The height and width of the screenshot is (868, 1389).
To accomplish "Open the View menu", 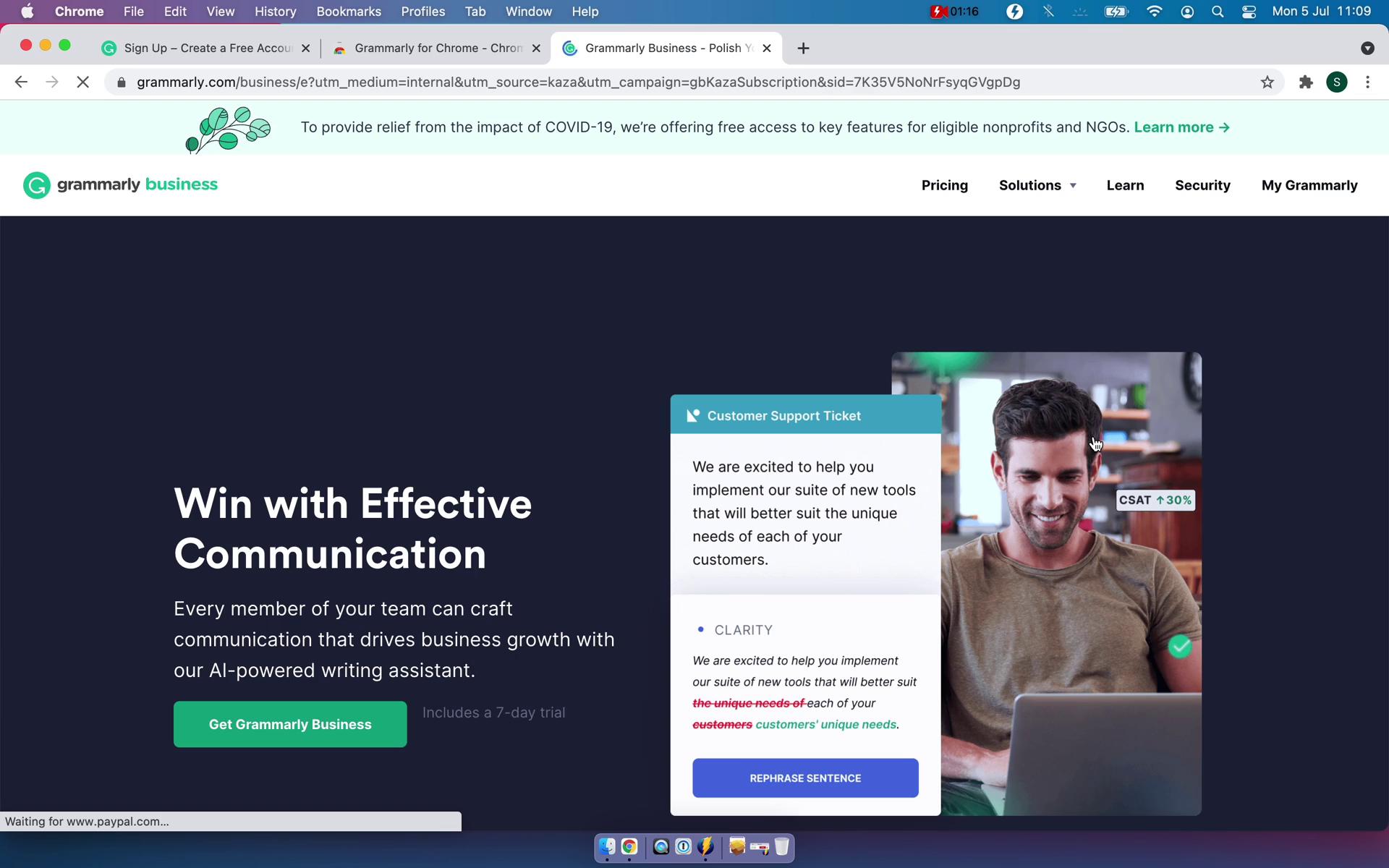I will (220, 12).
